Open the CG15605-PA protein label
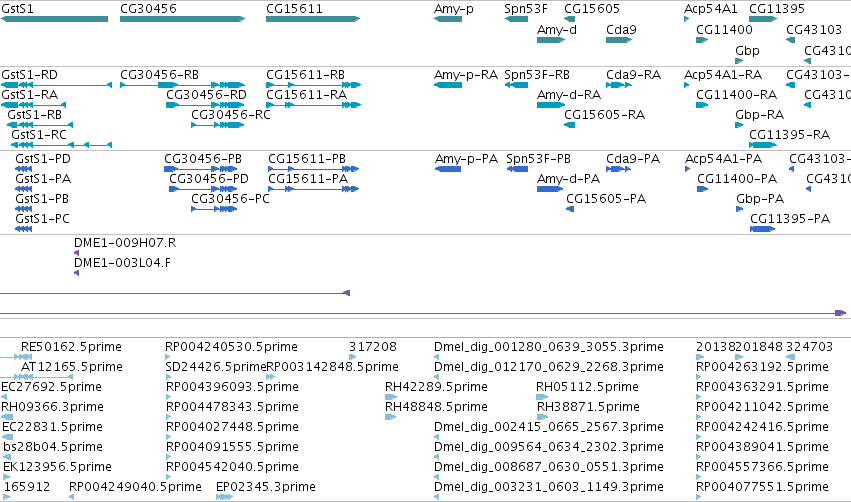851x502 pixels. [x=606, y=199]
